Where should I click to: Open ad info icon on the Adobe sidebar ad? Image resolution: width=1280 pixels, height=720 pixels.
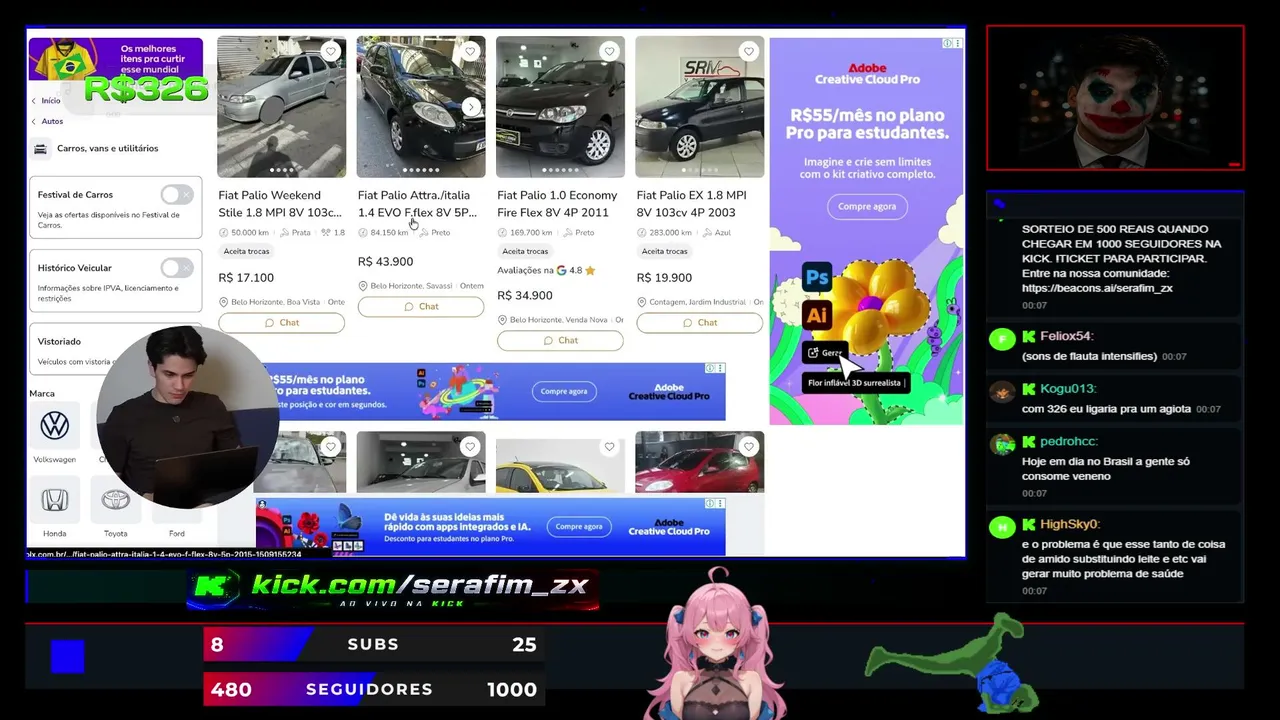(948, 44)
